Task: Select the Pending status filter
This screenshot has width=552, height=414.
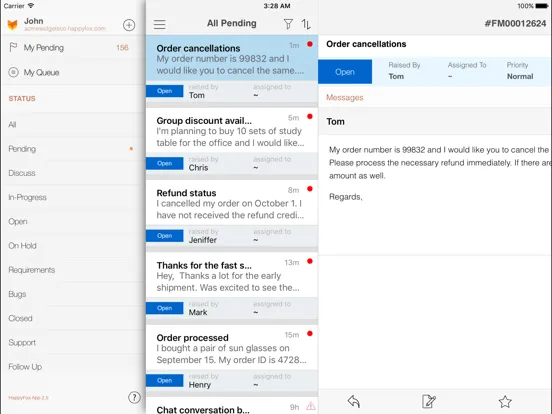Action: click(x=73, y=149)
